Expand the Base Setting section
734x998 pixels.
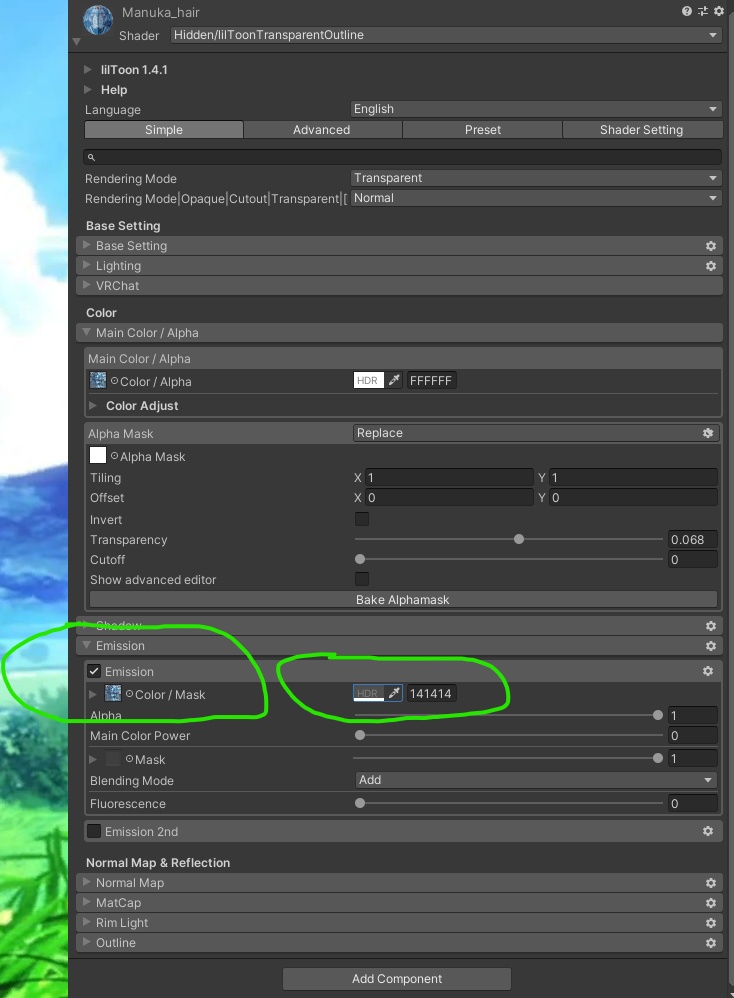coord(400,246)
